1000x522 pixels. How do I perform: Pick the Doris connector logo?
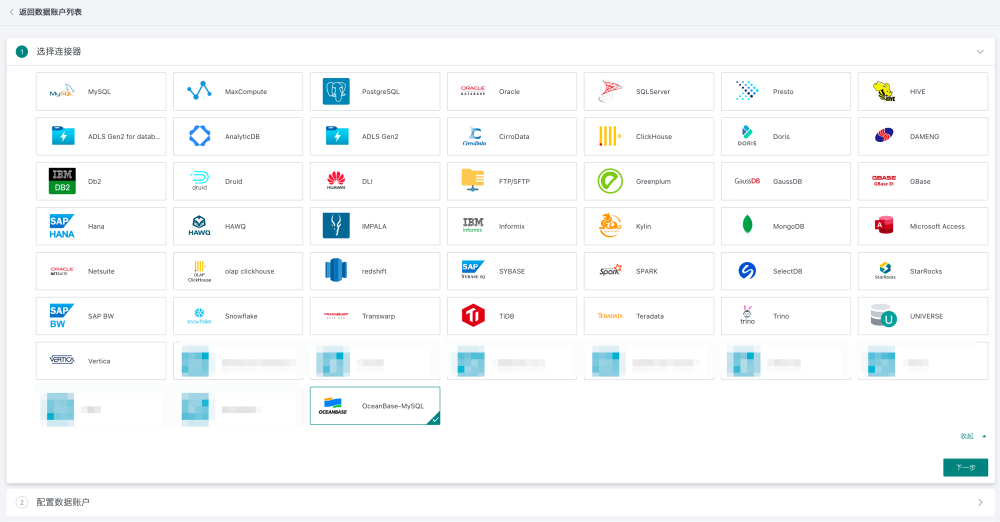(747, 136)
